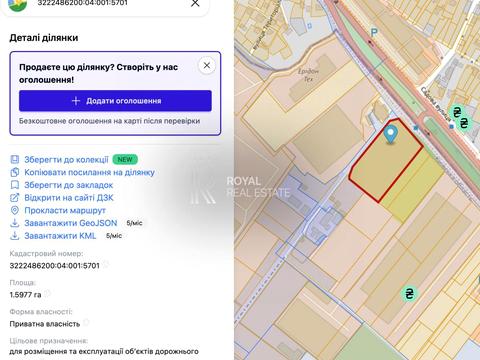This screenshot has height=360, width=480.
Task: Select the yellow parcel next to highlighted plot
Action: click(x=412, y=184)
